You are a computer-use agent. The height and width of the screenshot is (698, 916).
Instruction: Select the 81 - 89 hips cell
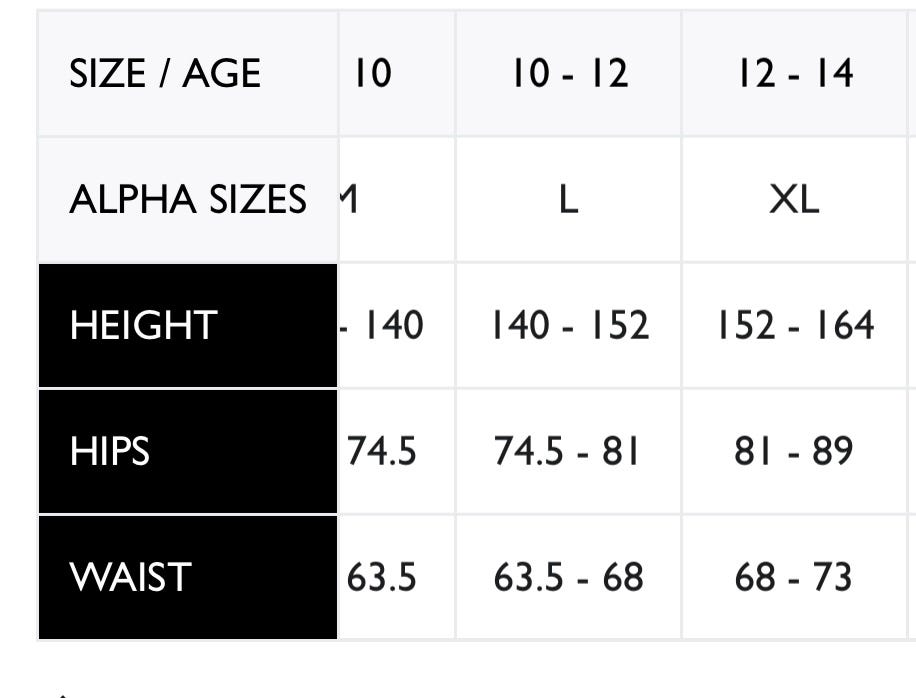pos(795,452)
